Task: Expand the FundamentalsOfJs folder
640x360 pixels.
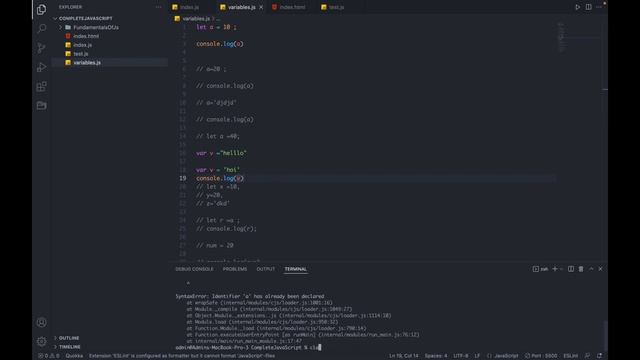Action: click(x=96, y=27)
